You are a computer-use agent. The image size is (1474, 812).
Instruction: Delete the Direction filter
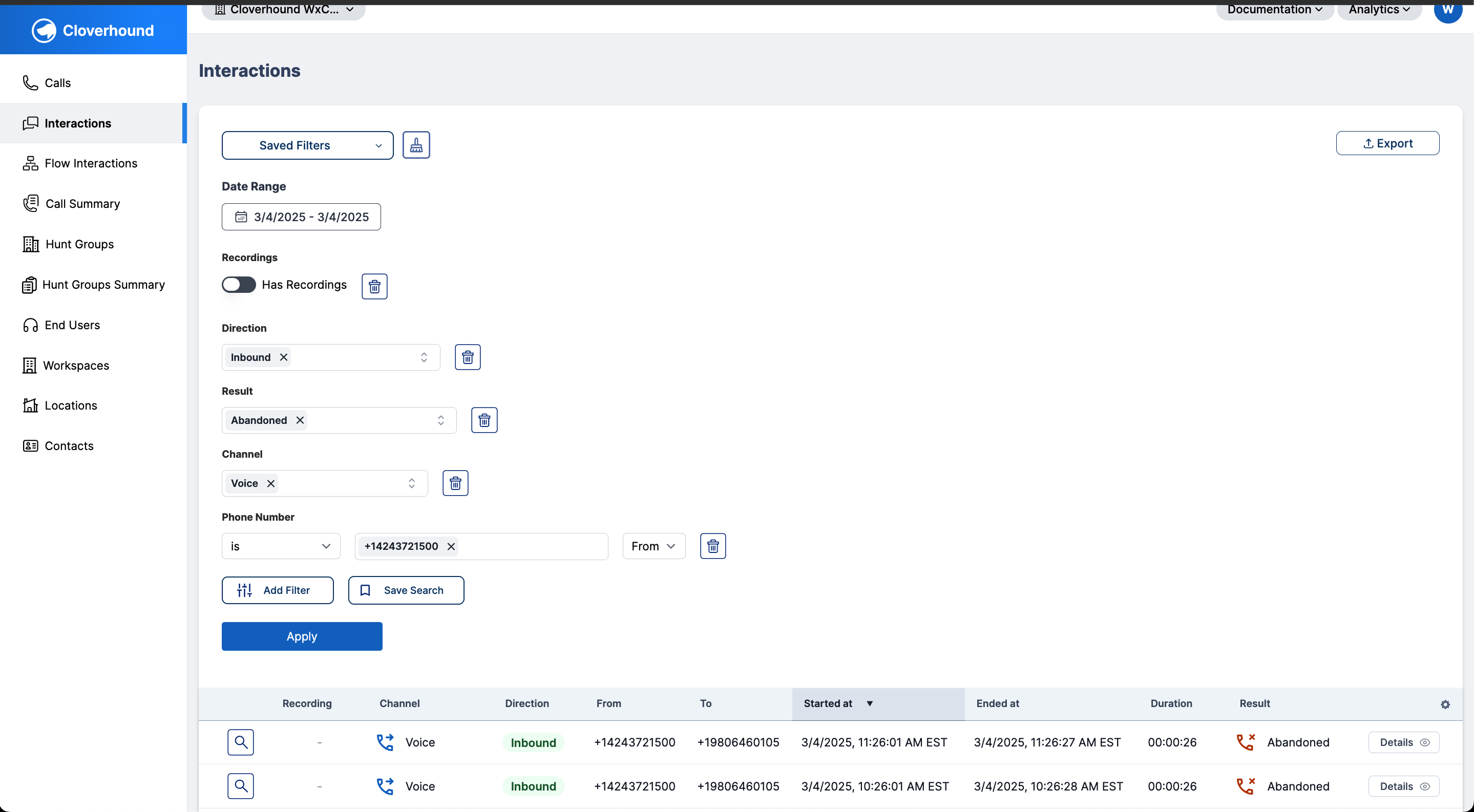[468, 357]
